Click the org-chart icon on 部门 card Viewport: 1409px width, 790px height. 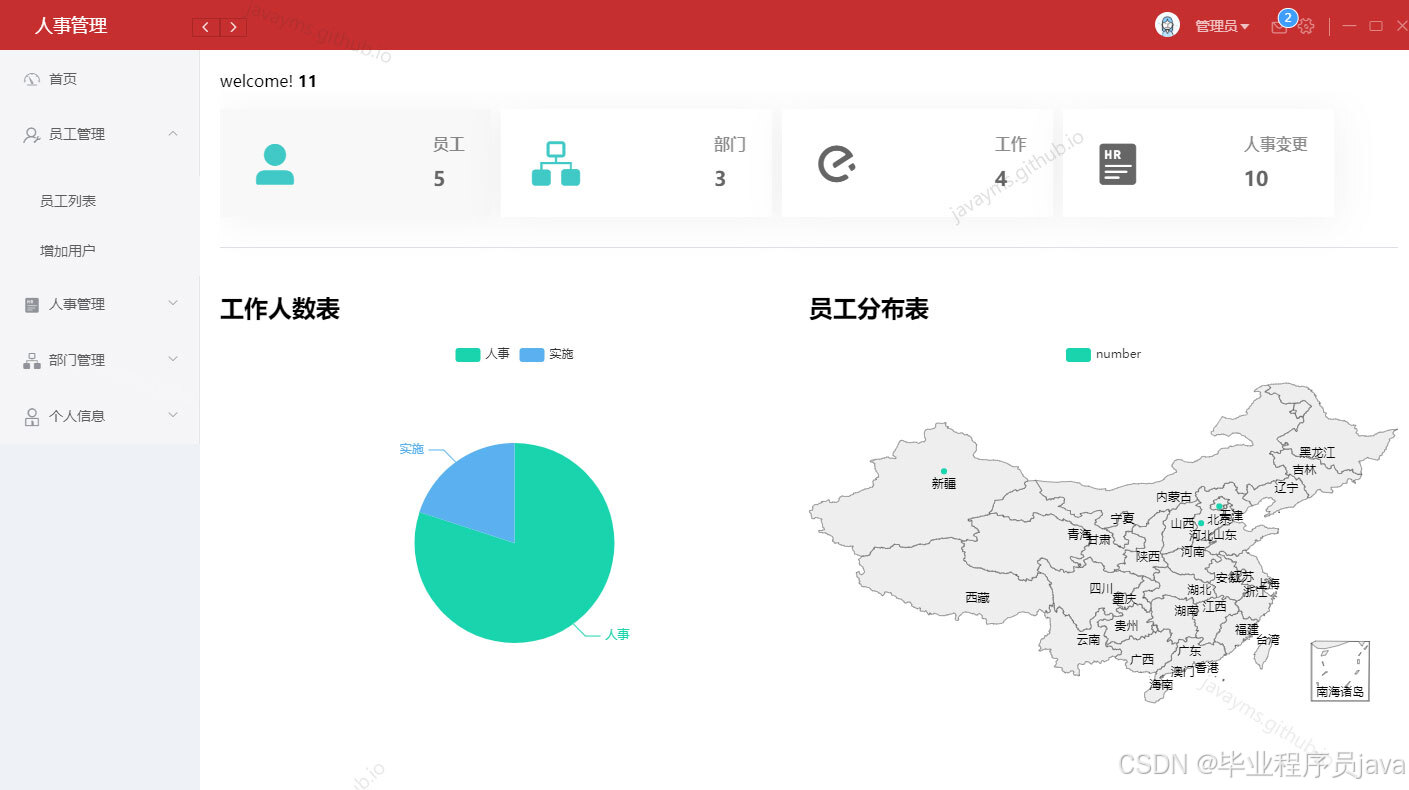pos(556,164)
